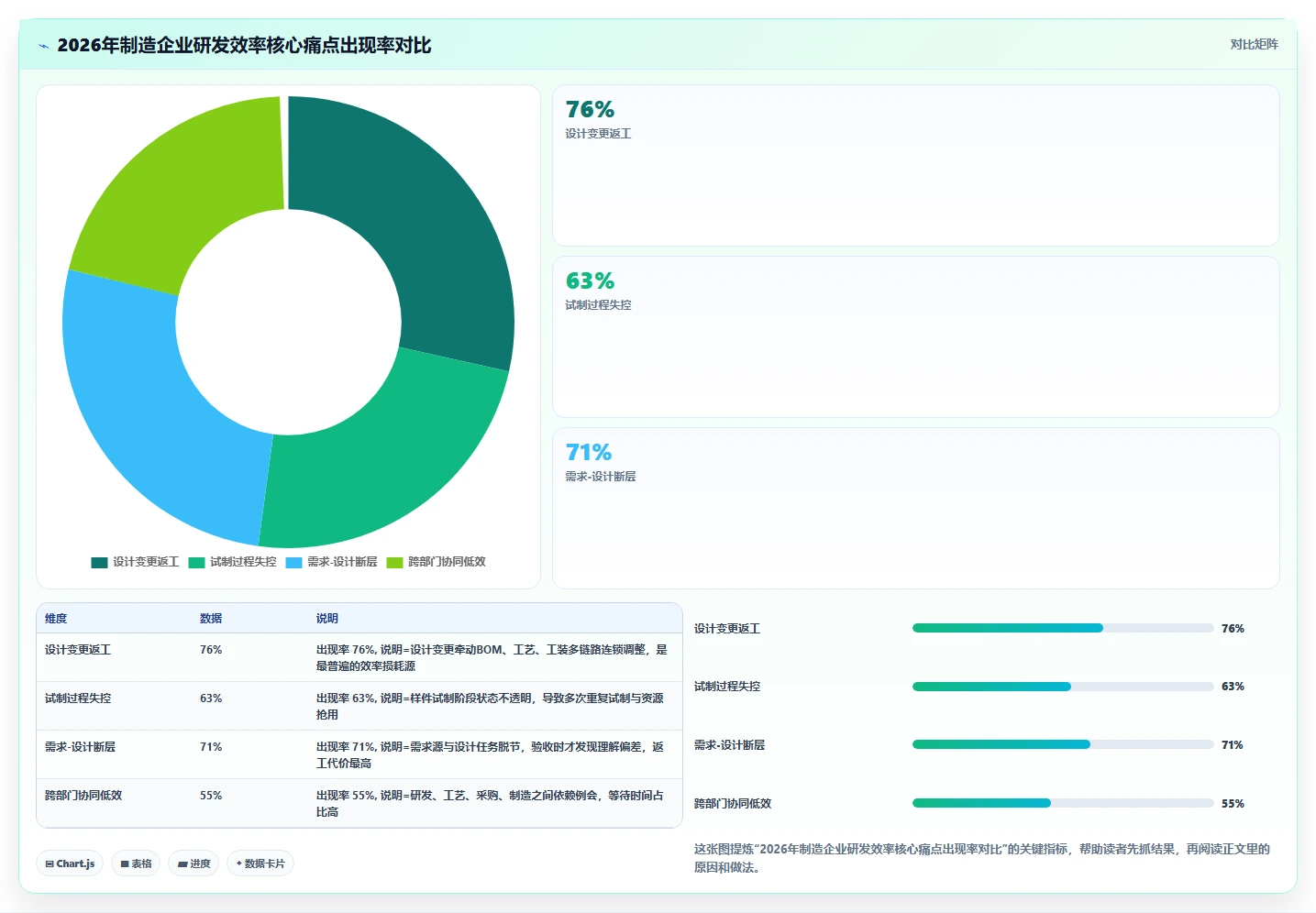Click 设计变更返工 progress bar
The image size is (1316, 913).
[1063, 628]
